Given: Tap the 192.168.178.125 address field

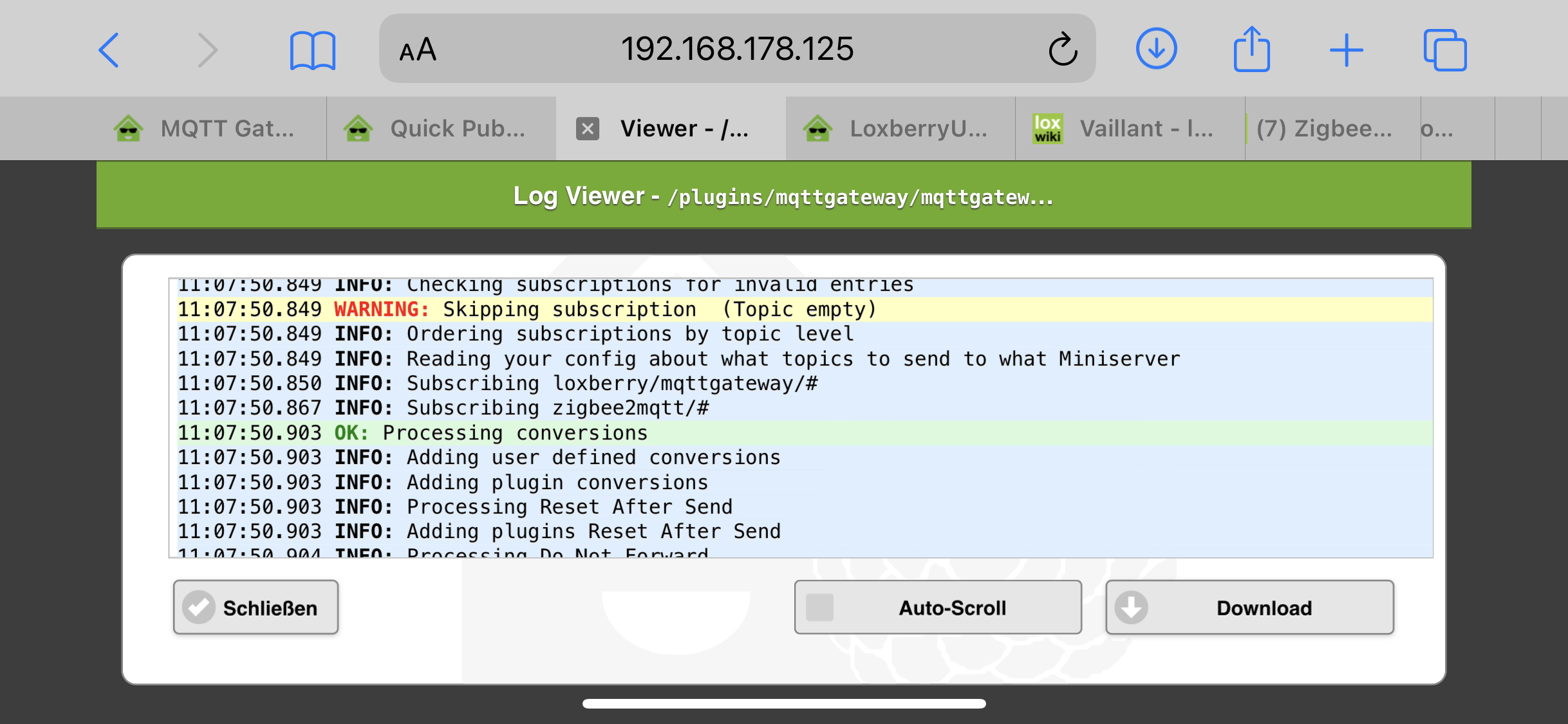Looking at the screenshot, I should click(x=737, y=49).
